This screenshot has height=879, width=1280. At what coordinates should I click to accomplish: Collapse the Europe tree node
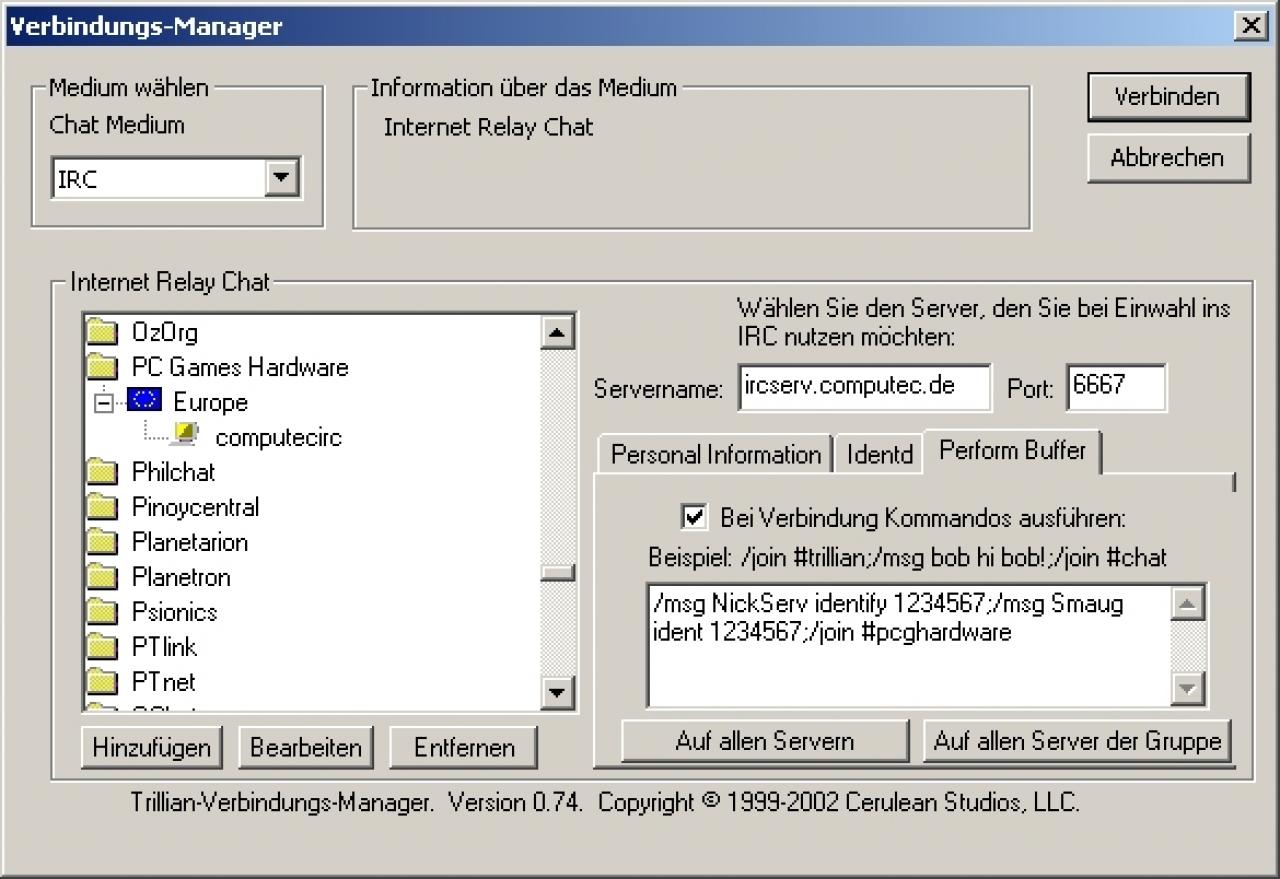pos(103,402)
